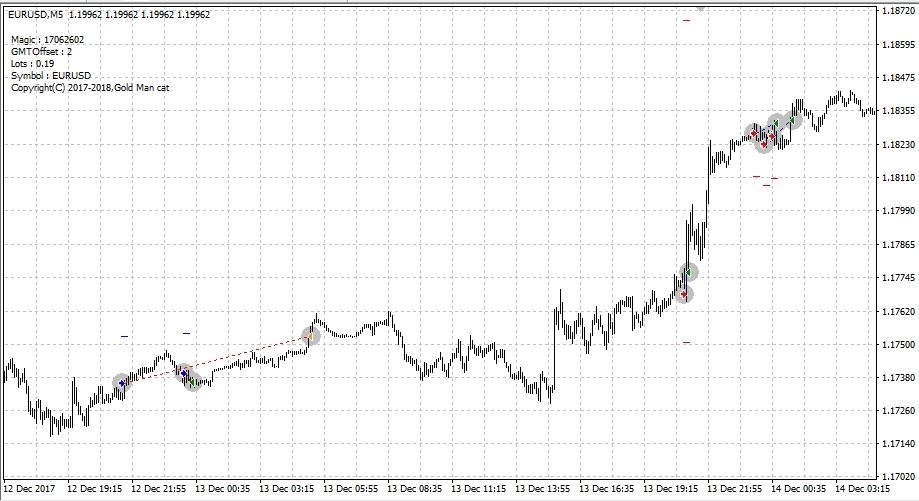Image resolution: width=919 pixels, height=501 pixels.
Task: Click the '13 Dec 03:15' time label
Action: pyautogui.click(x=287, y=489)
